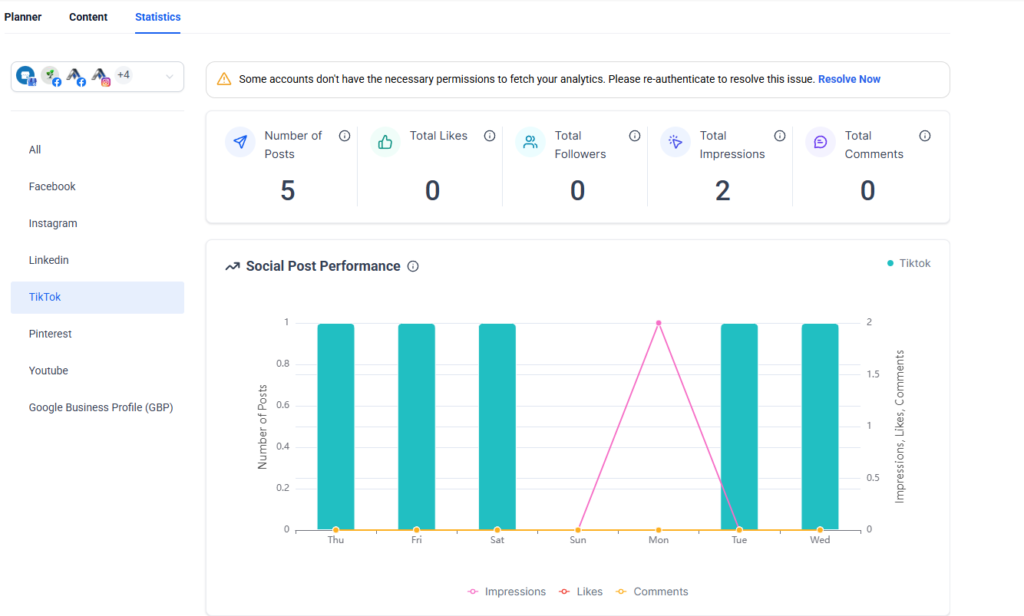This screenshot has height=616, width=1024.
Task: Click the Impressions peak point on Monday
Action: coord(658,323)
